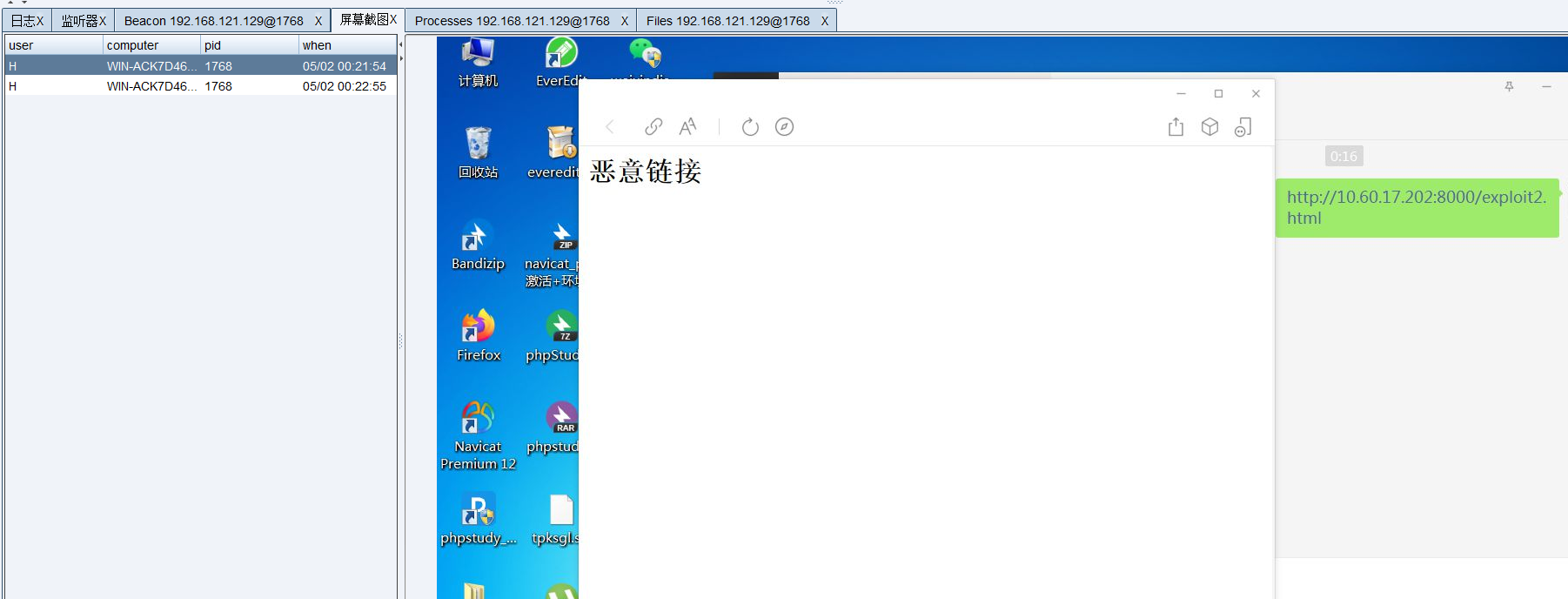Maximize the WeChat browser window
Screen dimensions: 1568x599
click(1218, 94)
